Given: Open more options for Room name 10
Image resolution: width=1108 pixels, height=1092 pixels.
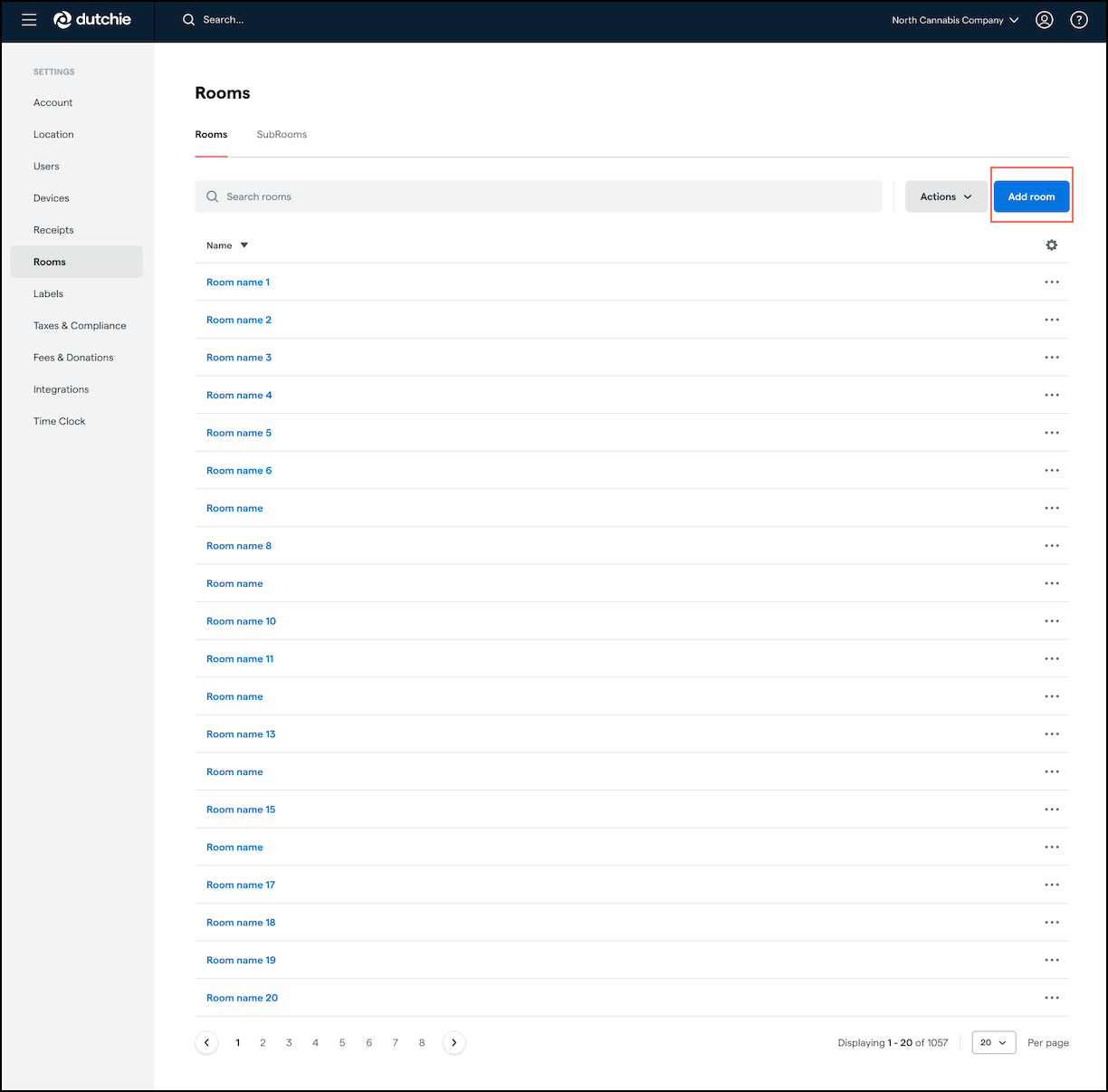Looking at the screenshot, I should click(1052, 621).
